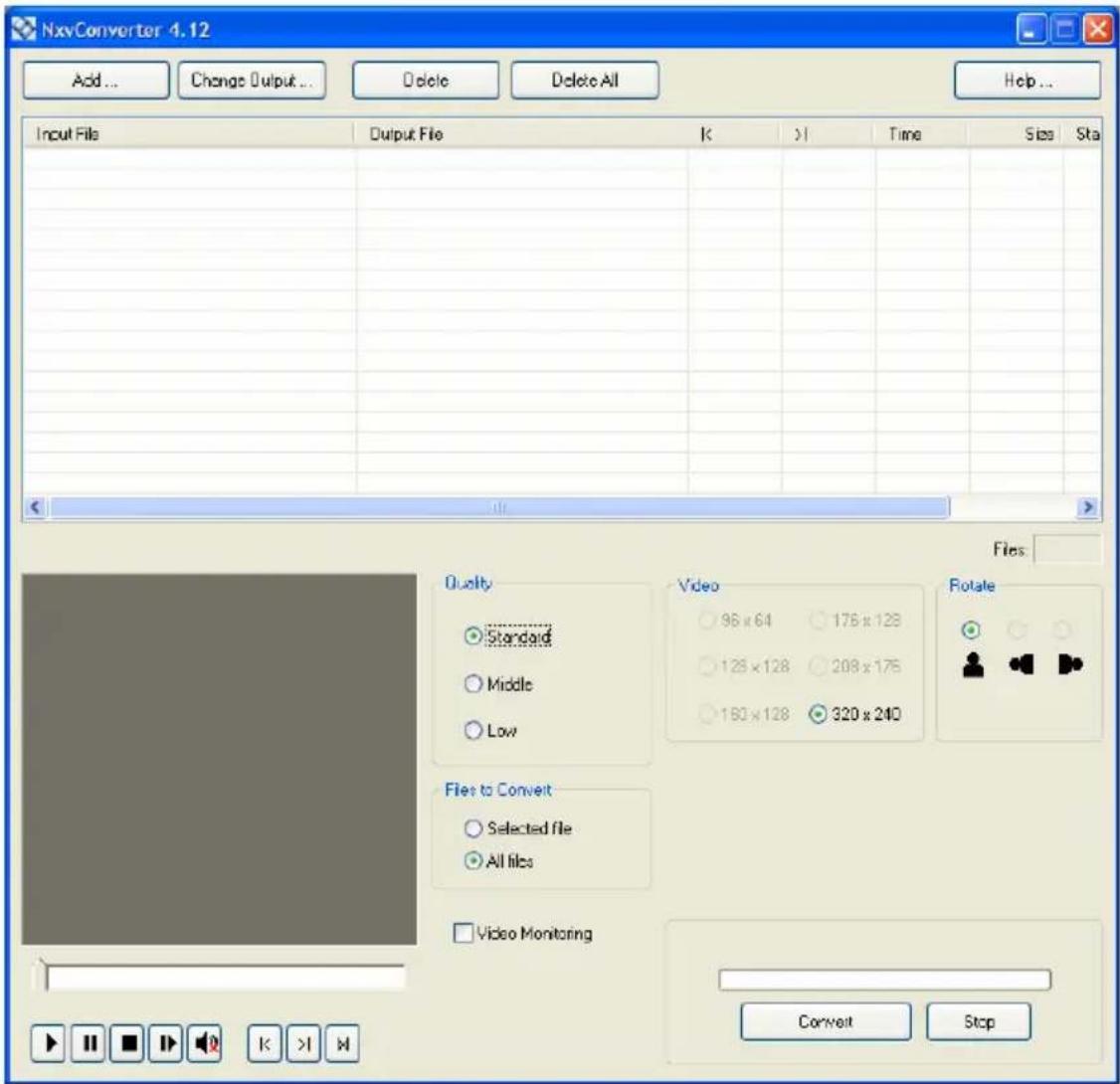Click the left scroll arrow of file list
This screenshot has height=1084, width=1120.
pyautogui.click(x=35, y=507)
